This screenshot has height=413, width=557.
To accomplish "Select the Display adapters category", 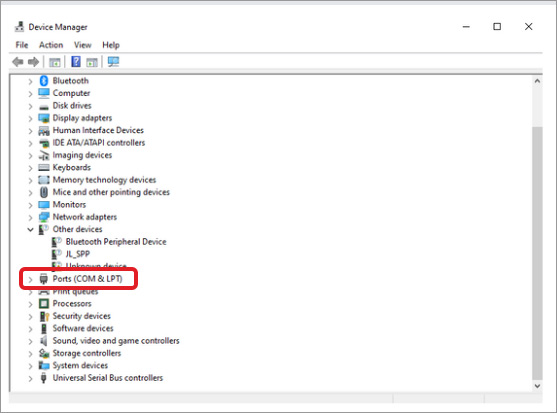I will tap(82, 118).
